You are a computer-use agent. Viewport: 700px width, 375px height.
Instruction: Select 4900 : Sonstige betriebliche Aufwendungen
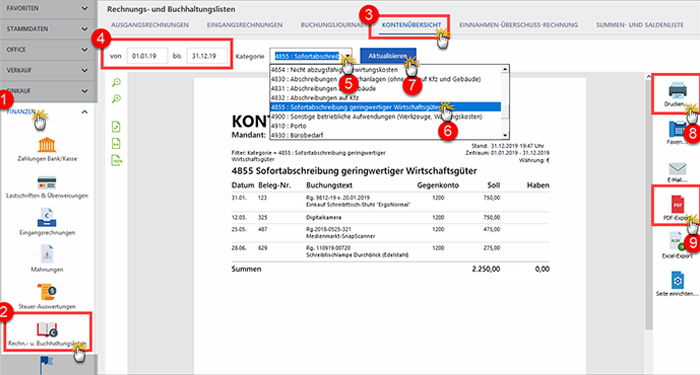tap(385, 117)
